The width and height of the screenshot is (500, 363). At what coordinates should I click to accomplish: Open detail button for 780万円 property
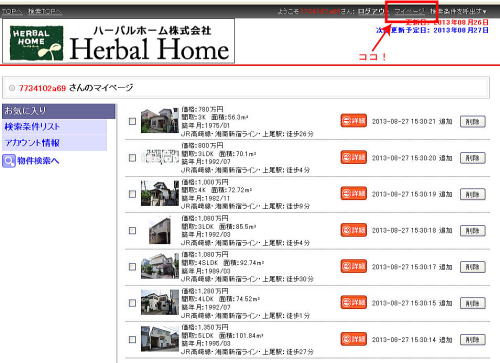(354, 121)
